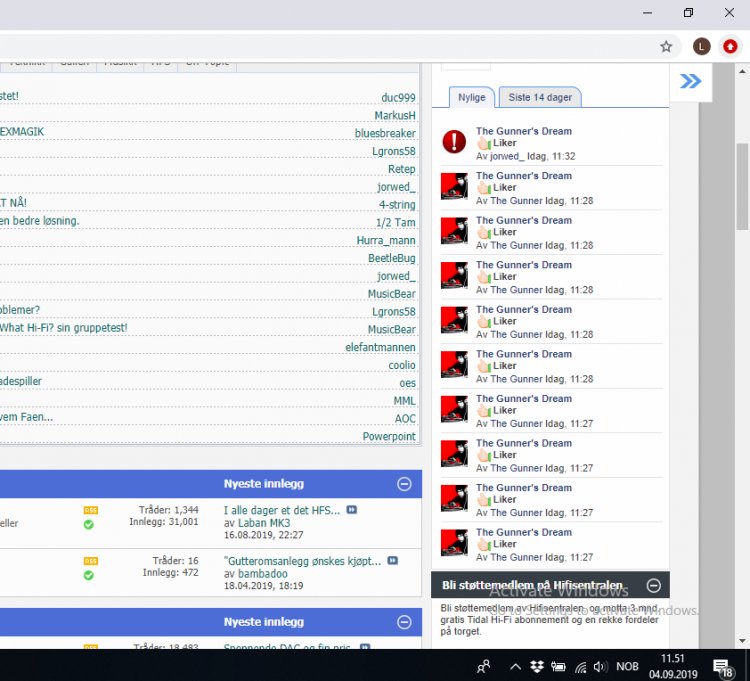Image resolution: width=750 pixels, height=681 pixels.
Task: Switch keyboard layout via NOB indicator
Action: (627, 666)
